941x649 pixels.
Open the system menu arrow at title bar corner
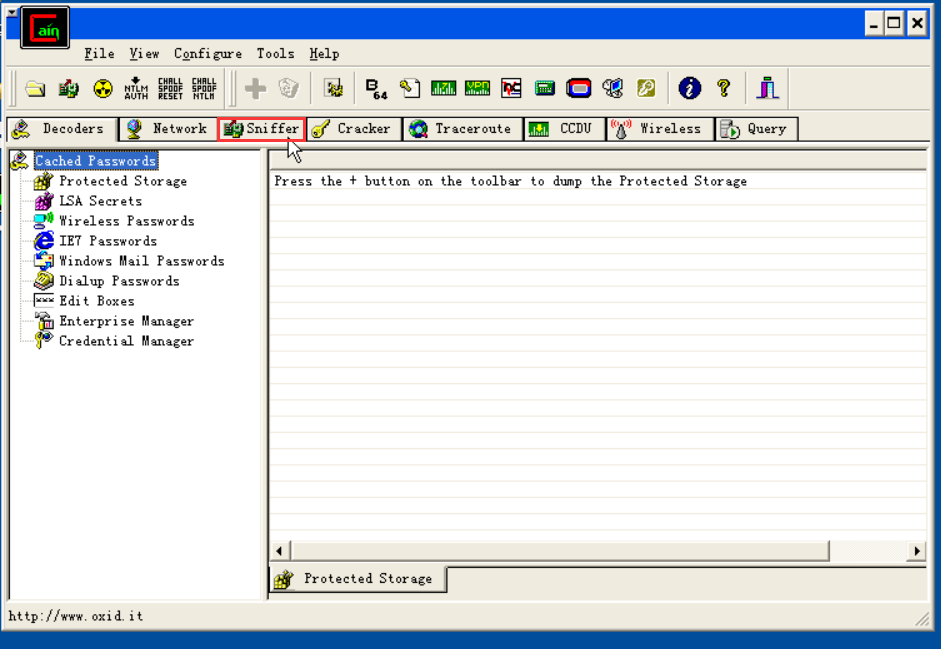click(11, 12)
